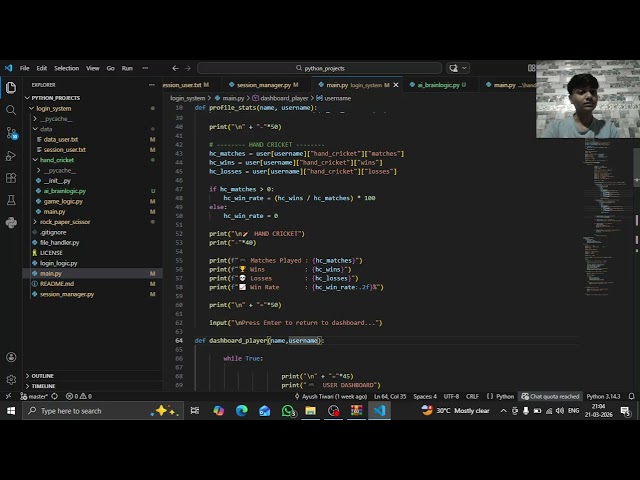Viewport: 640px width, 480px height.
Task: Open the remote window indicator
Action: [8, 396]
